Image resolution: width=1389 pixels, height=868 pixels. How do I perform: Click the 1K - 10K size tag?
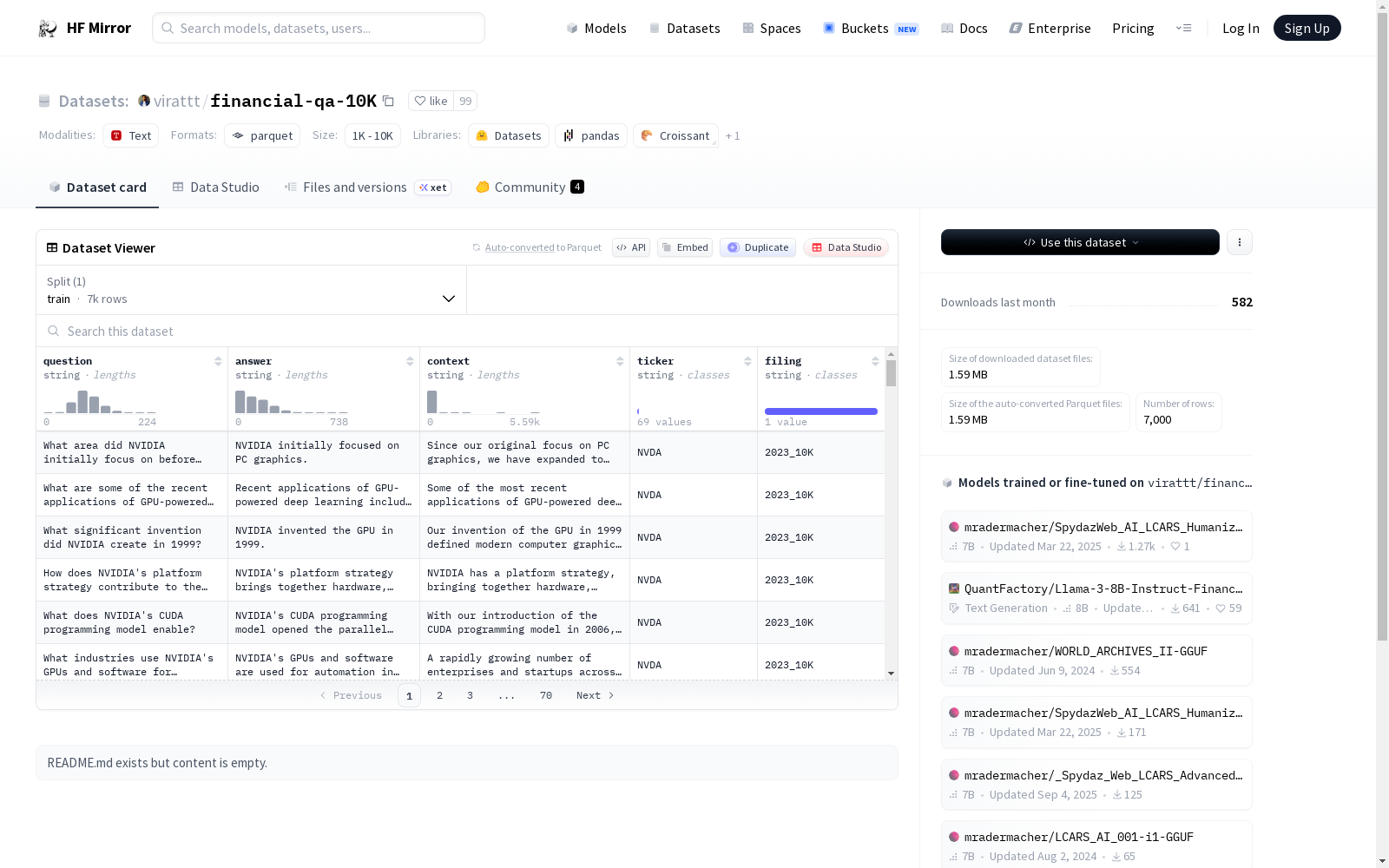[372, 135]
